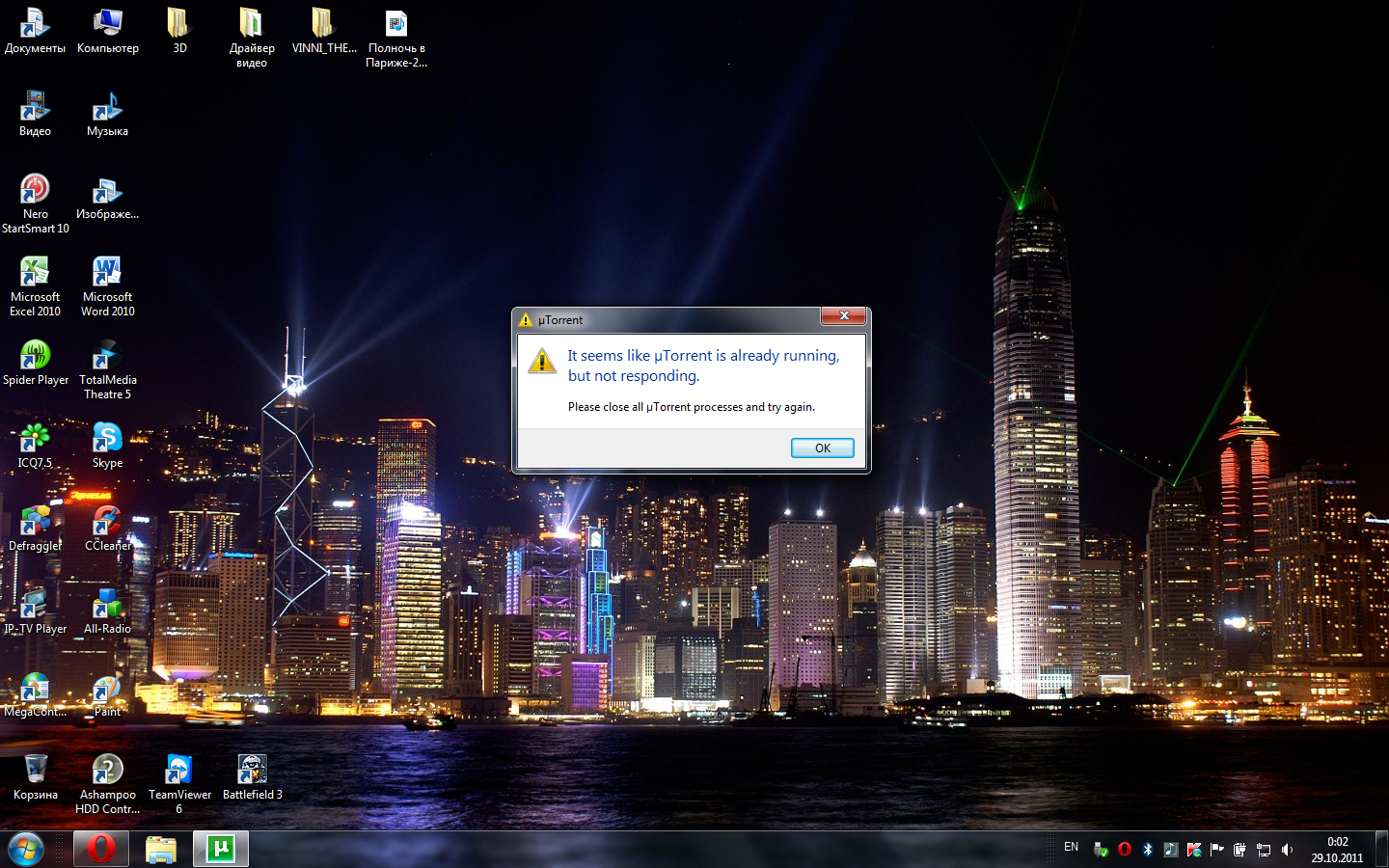The height and width of the screenshot is (868, 1389).
Task: Select the Изображения library shortcut
Action: coord(107,197)
